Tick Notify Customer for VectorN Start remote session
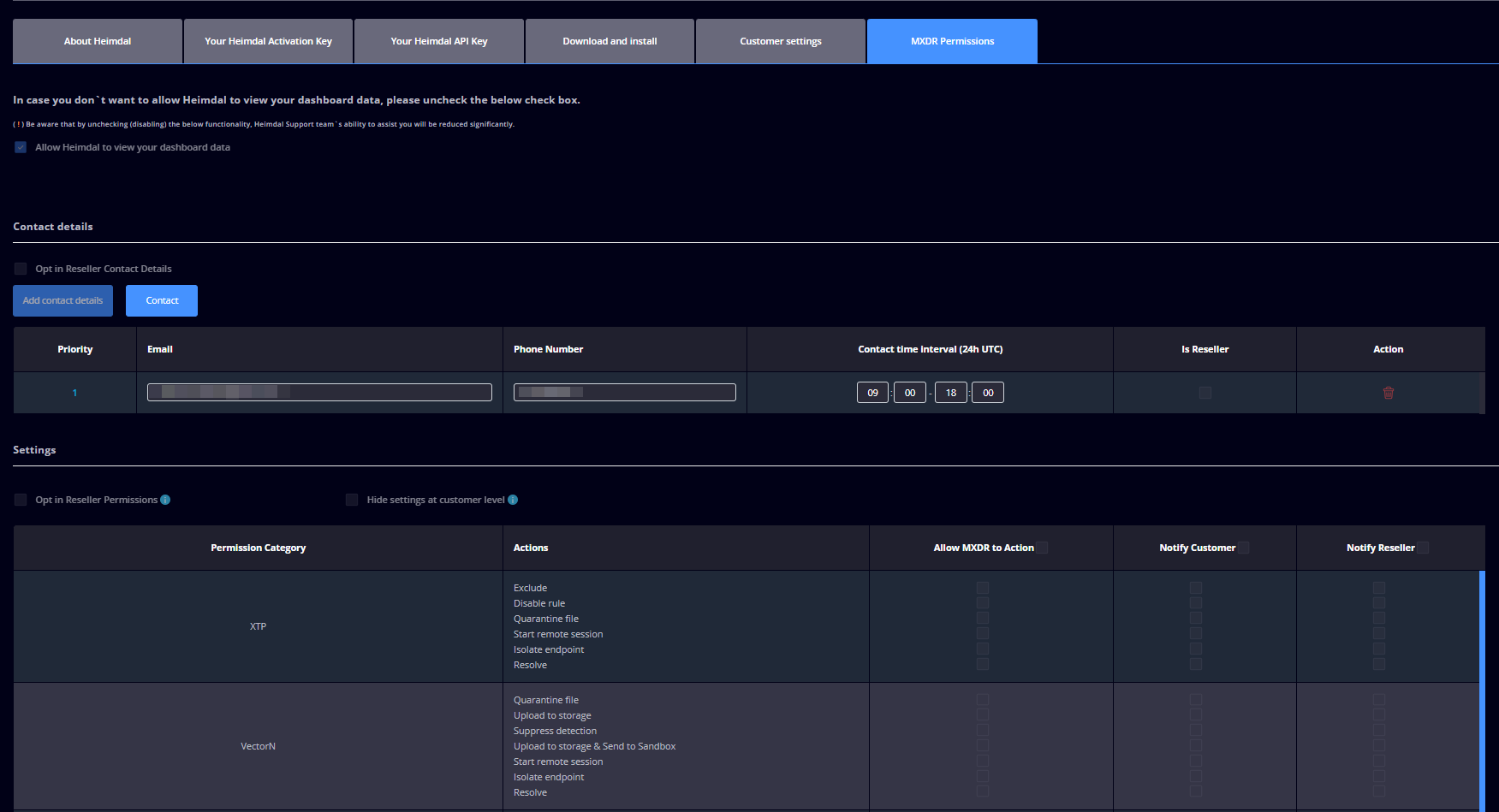Screen dimensions: 1499x812 [1196, 762]
